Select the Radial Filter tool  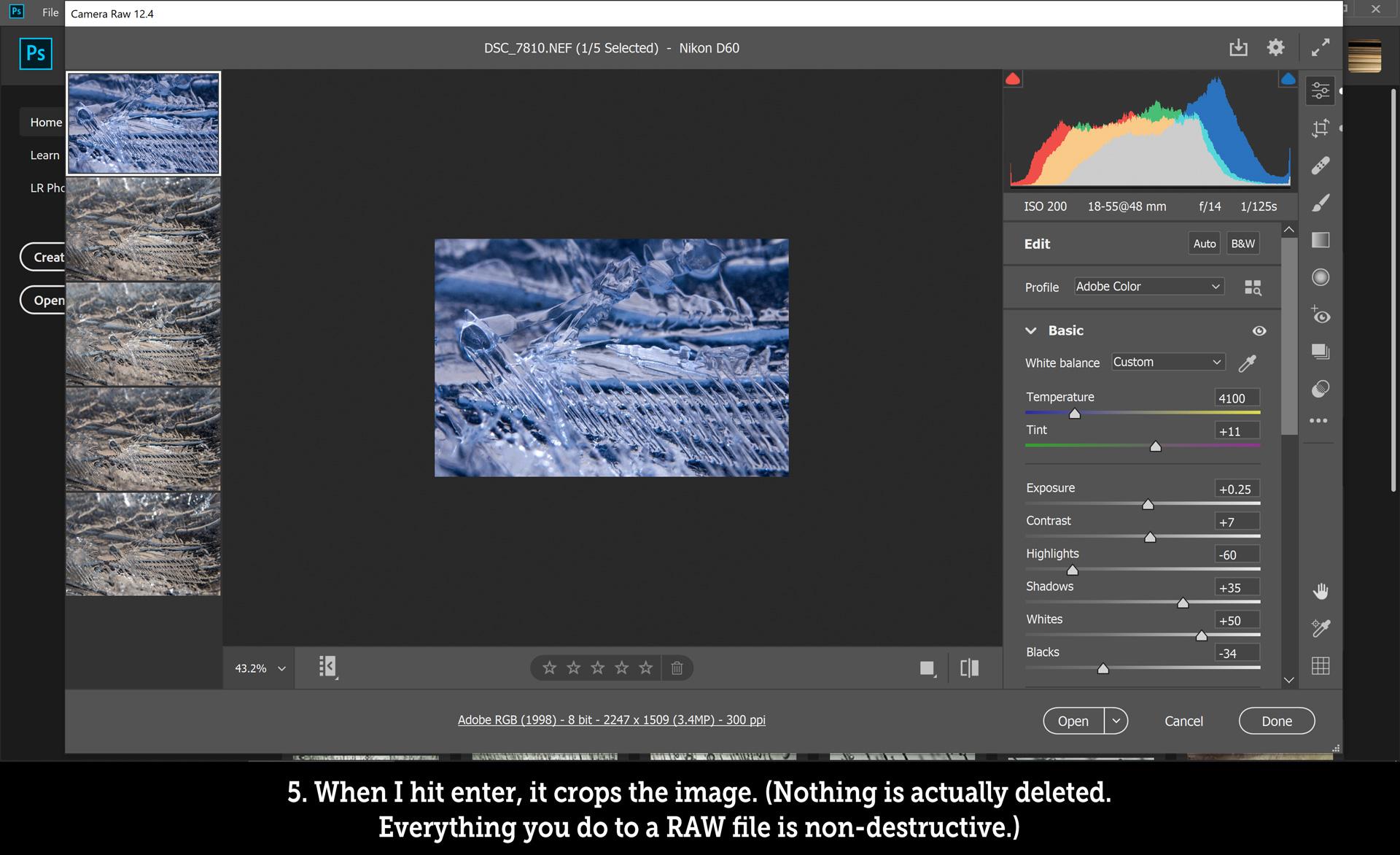point(1320,277)
